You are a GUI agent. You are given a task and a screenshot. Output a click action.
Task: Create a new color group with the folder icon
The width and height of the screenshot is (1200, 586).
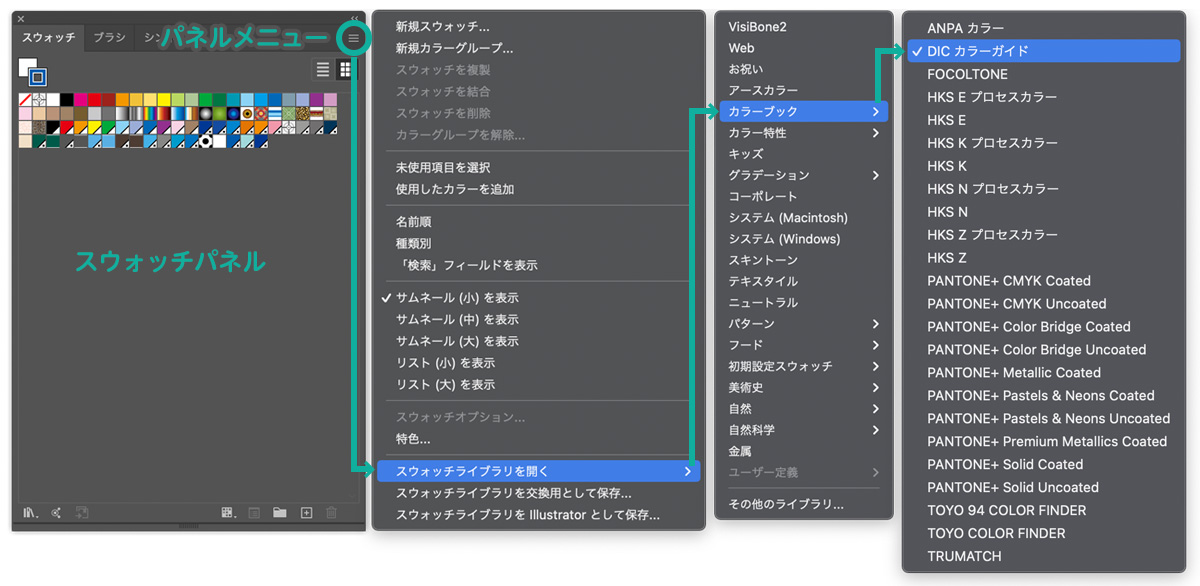[x=279, y=512]
